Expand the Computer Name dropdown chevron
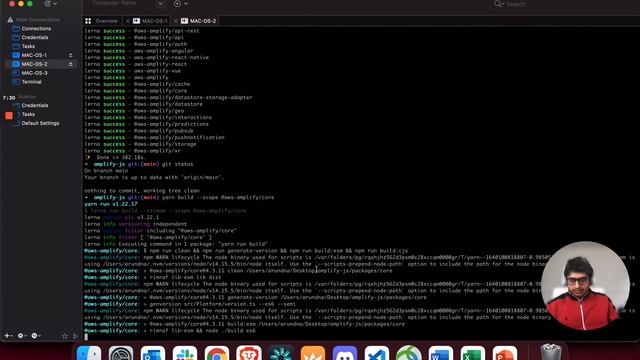The height and width of the screenshot is (360, 640). (160, 4)
